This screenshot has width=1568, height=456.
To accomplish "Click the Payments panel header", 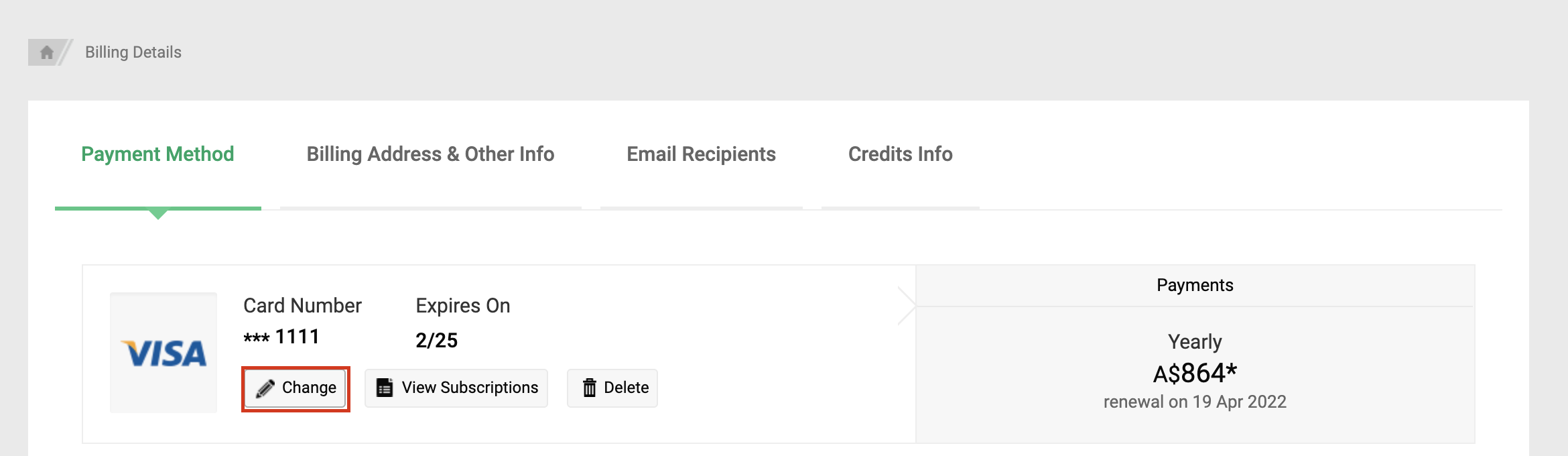I will pos(1195,286).
